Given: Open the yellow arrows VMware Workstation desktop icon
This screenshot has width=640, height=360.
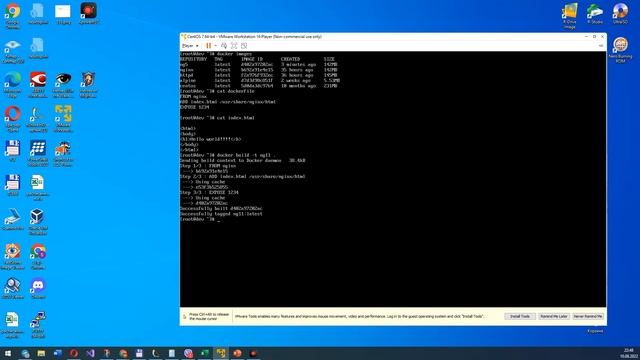Looking at the screenshot, I should tap(63, 119).
